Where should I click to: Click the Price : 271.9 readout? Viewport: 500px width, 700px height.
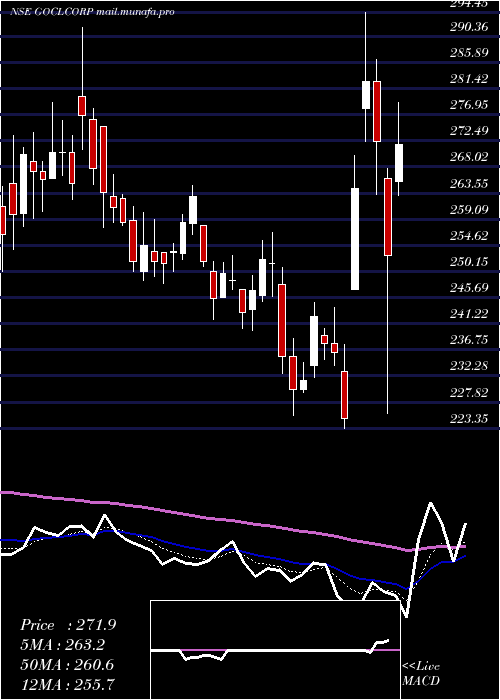tap(68, 625)
